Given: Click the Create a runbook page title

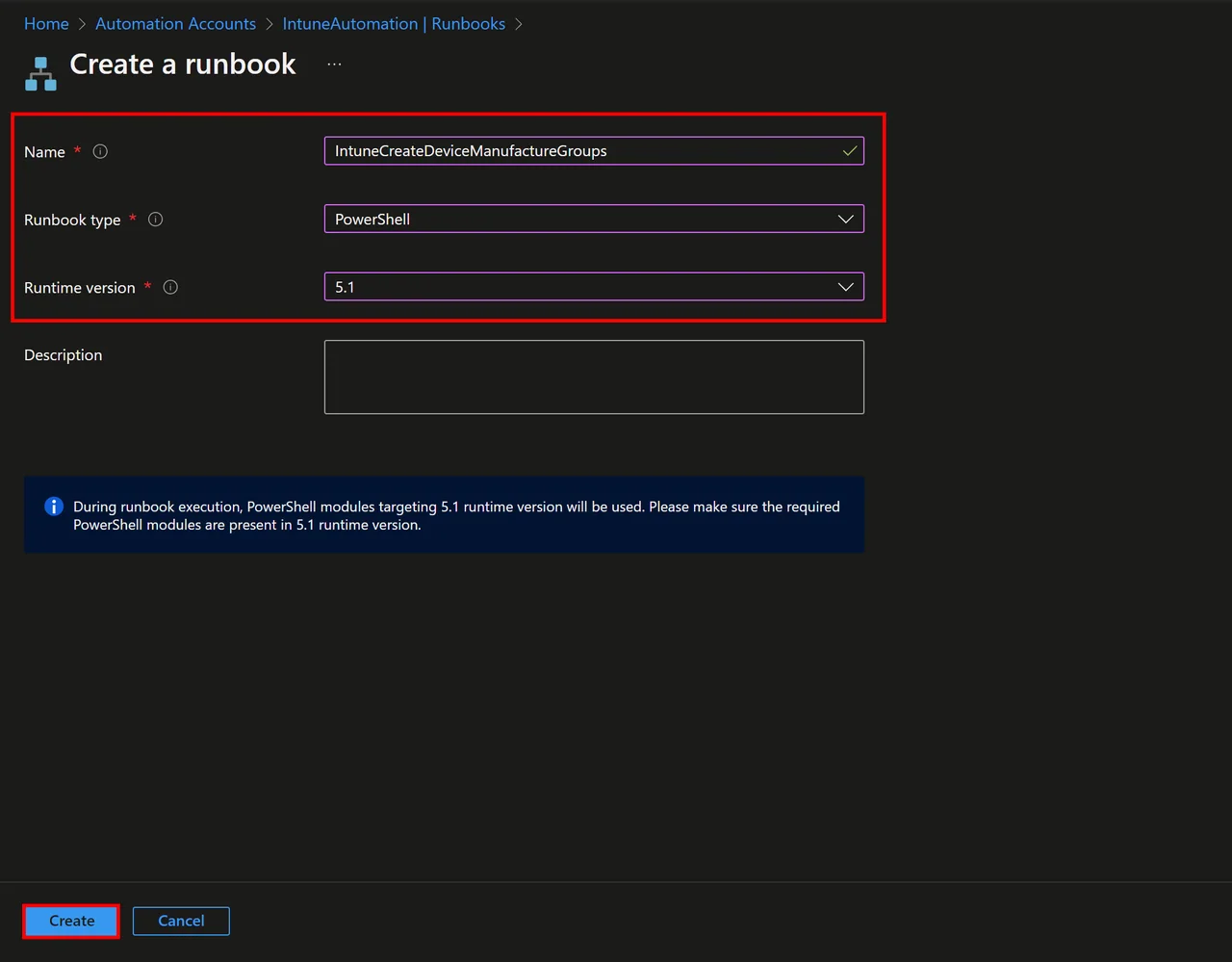Looking at the screenshot, I should (x=183, y=65).
